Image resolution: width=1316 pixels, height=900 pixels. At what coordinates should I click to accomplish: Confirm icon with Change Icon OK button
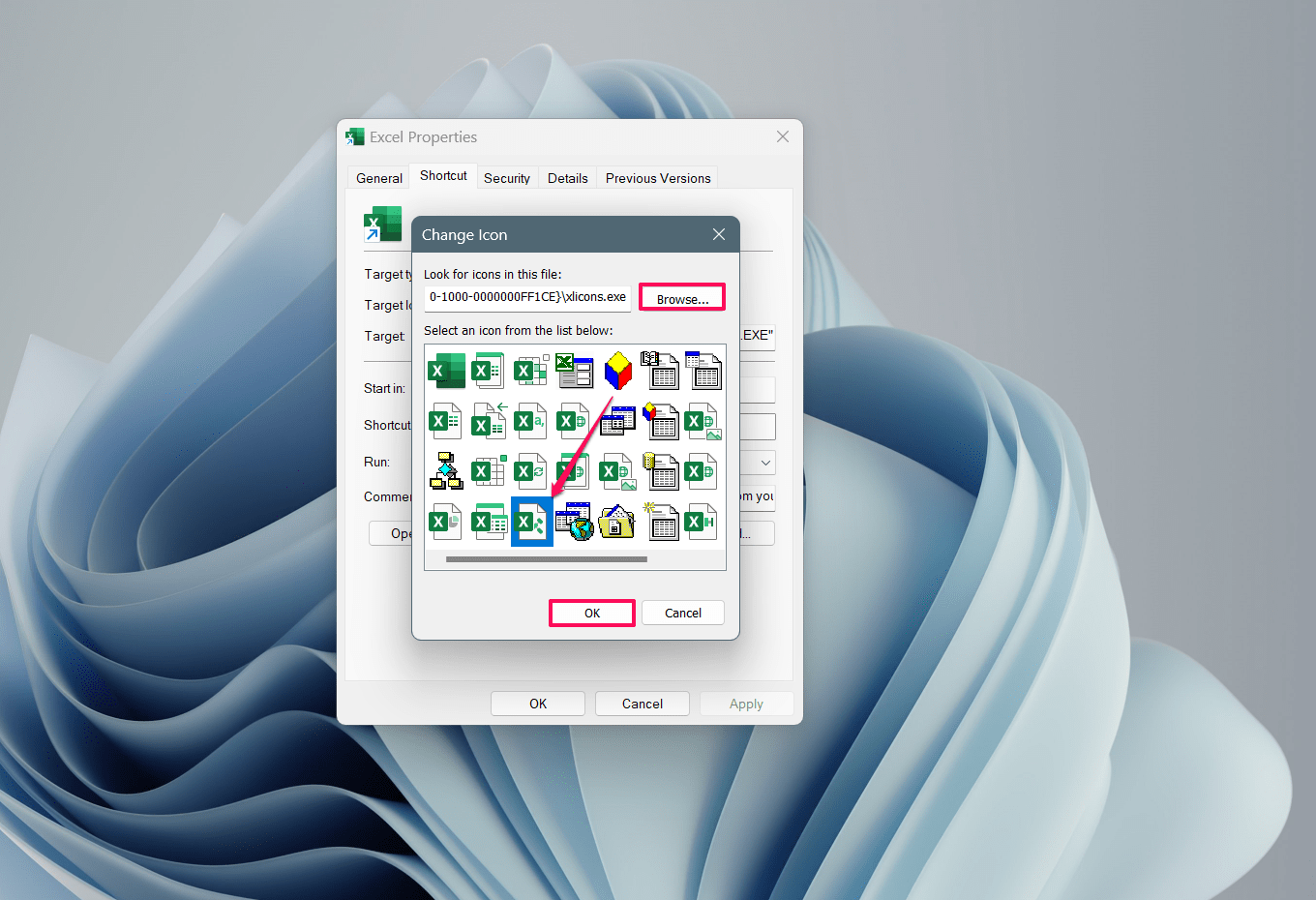pyautogui.click(x=592, y=614)
